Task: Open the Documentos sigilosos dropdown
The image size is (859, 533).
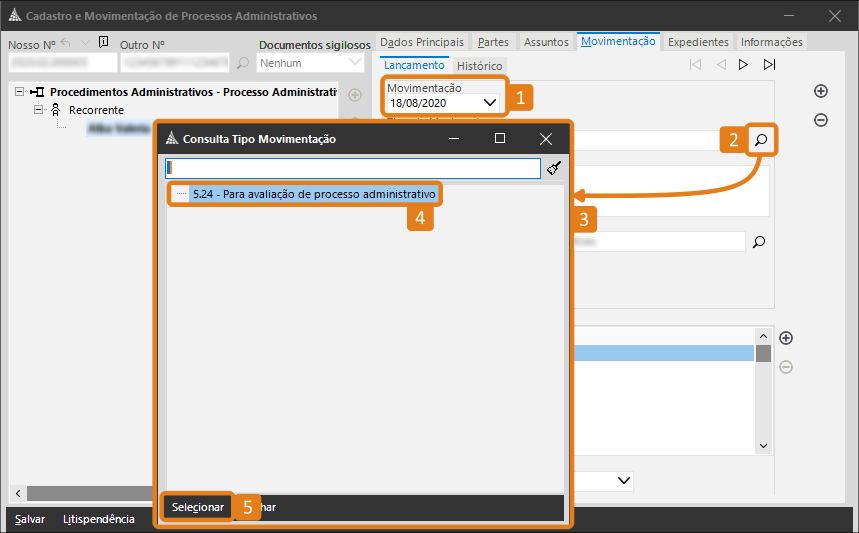Action: coord(355,62)
